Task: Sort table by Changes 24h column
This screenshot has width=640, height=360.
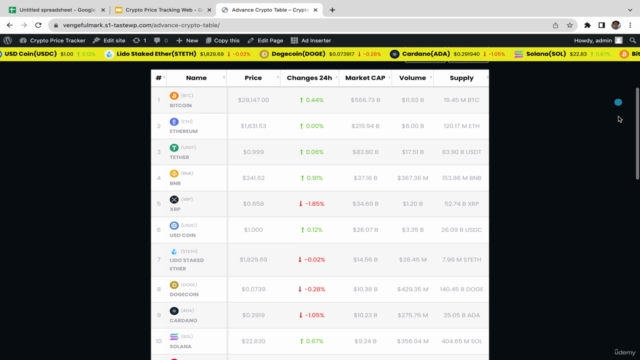Action: click(x=309, y=78)
